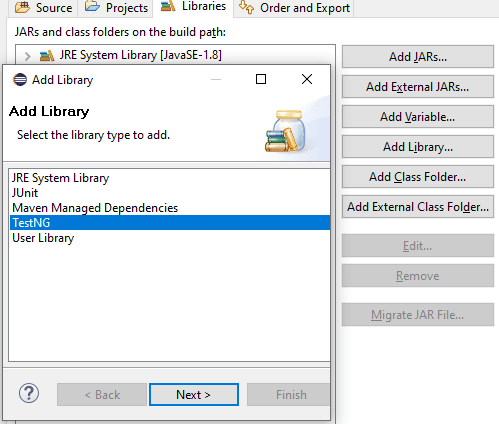Click the library jar banner image
The width and height of the screenshot is (499, 424).
[285, 131]
